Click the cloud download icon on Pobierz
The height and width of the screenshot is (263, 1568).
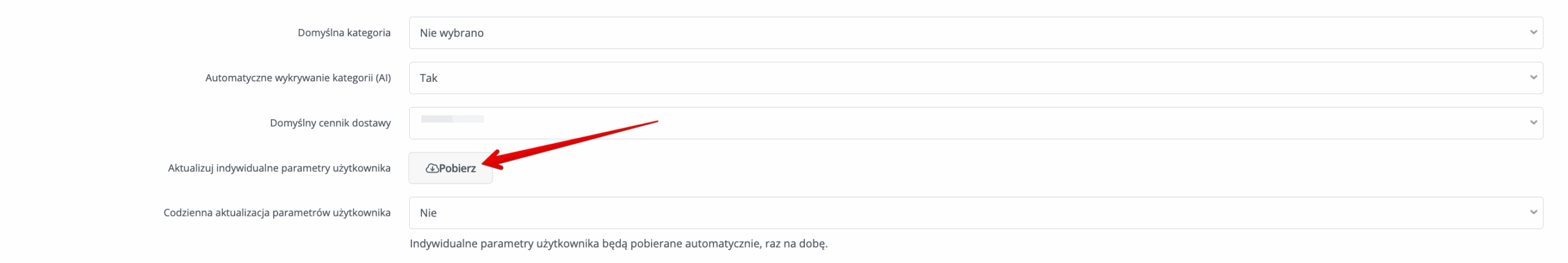[432, 168]
